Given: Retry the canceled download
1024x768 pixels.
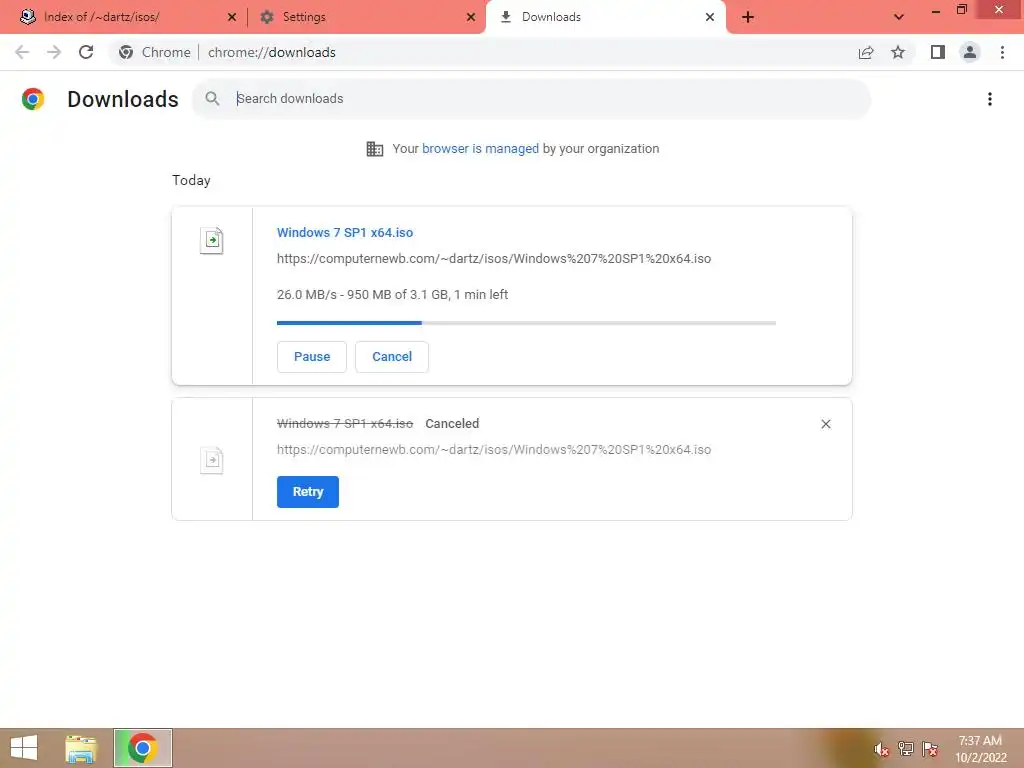Looking at the screenshot, I should tap(308, 492).
